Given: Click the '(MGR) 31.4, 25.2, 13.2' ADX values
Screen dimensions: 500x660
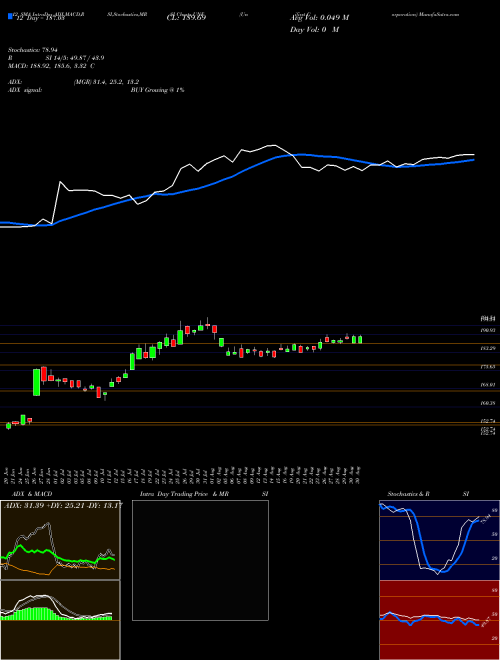Looking at the screenshot, I should 106,82.
